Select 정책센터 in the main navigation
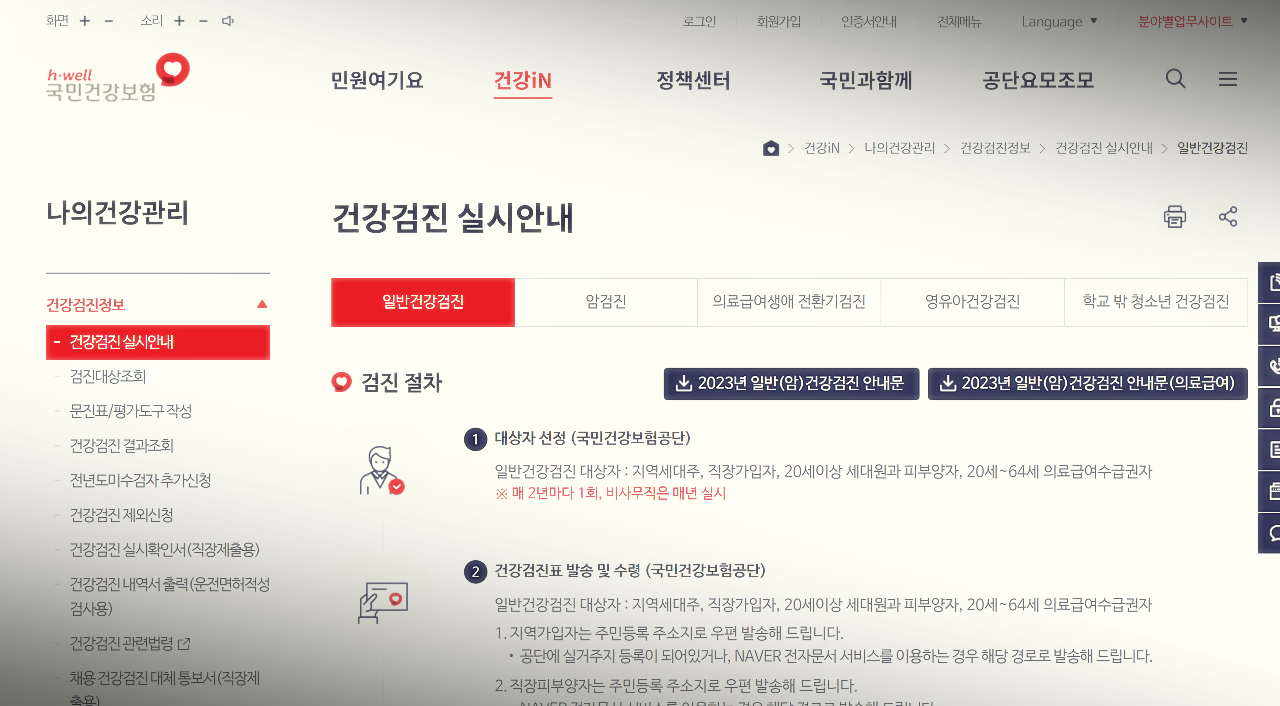The height and width of the screenshot is (706, 1280). tap(693, 81)
